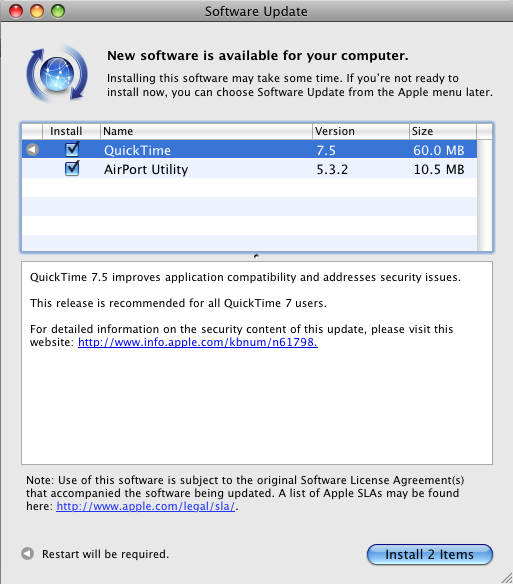Click the AirPort Utility version 5.3.2 cell
513x584 pixels.
click(332, 169)
